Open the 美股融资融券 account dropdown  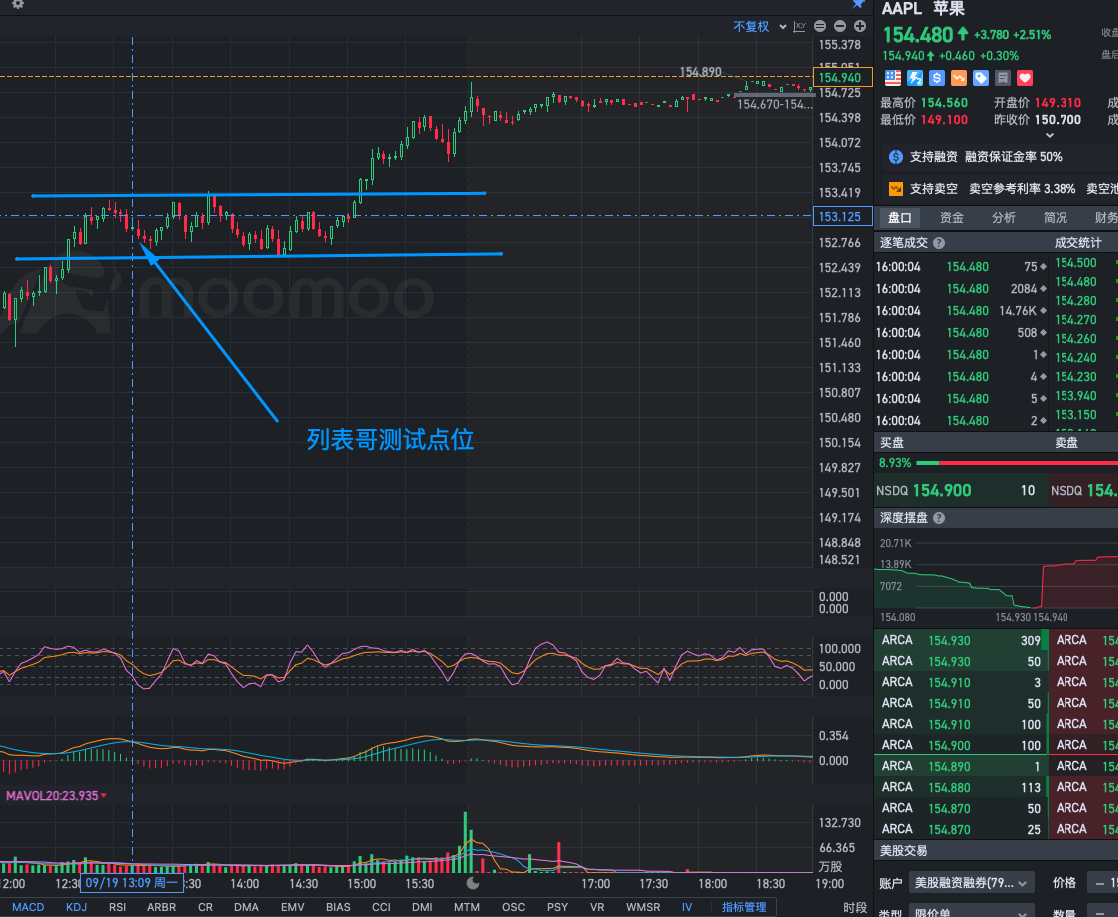coord(970,883)
